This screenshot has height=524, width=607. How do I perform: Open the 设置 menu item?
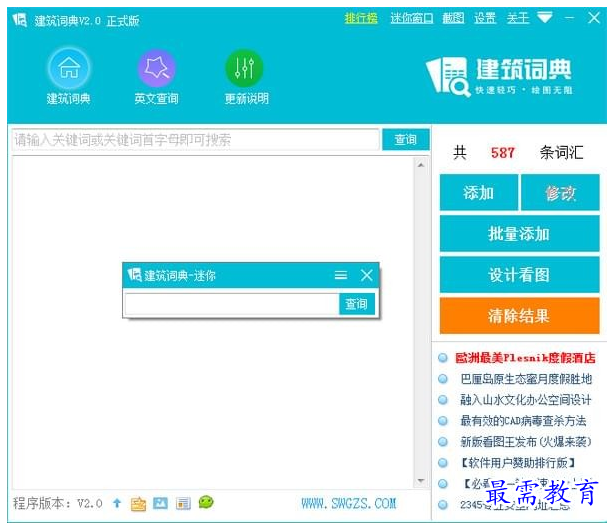pos(485,18)
